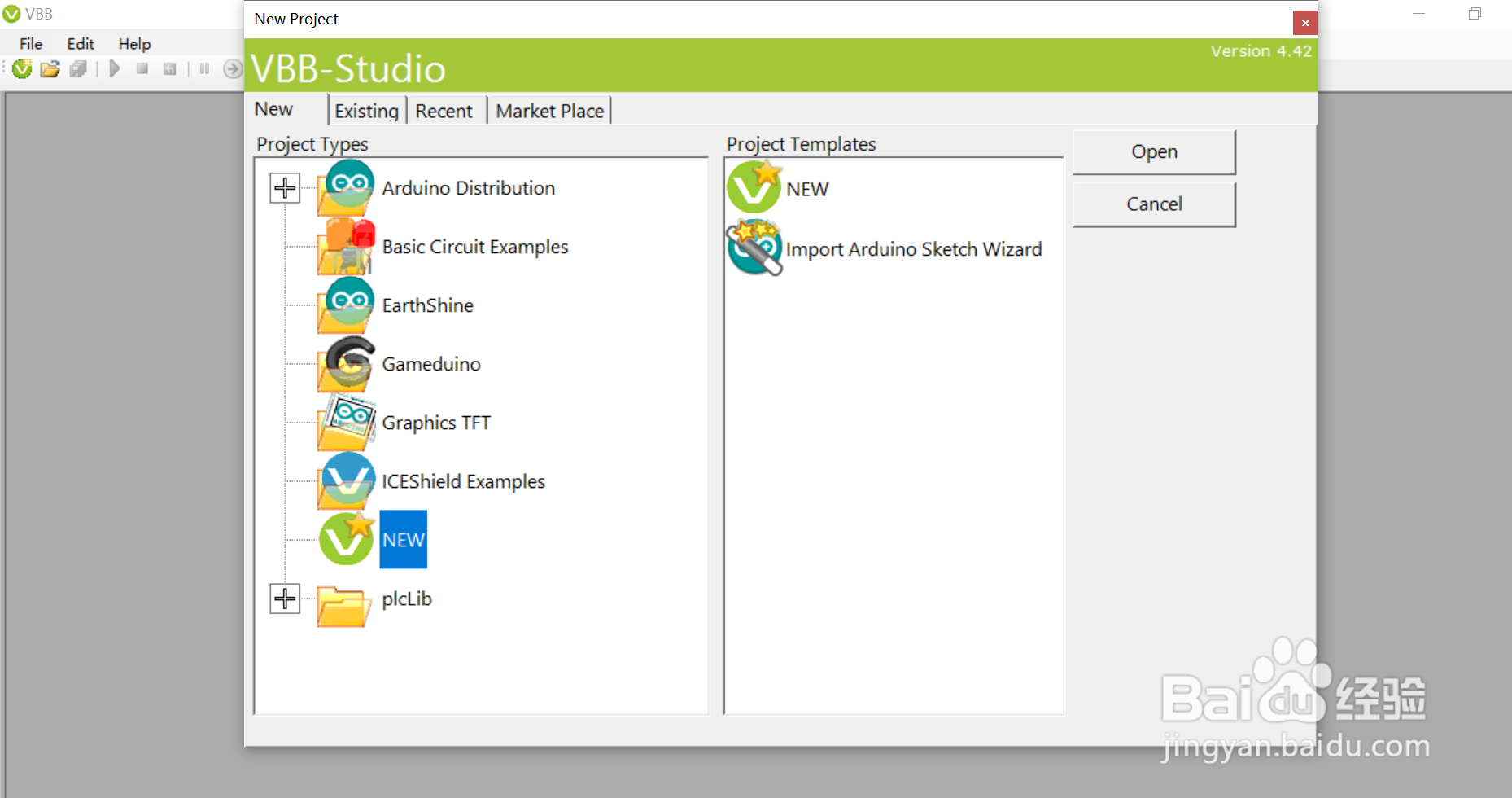The image size is (1512, 798).
Task: Click the Arduino Distribution folder icon
Action: coord(347,188)
